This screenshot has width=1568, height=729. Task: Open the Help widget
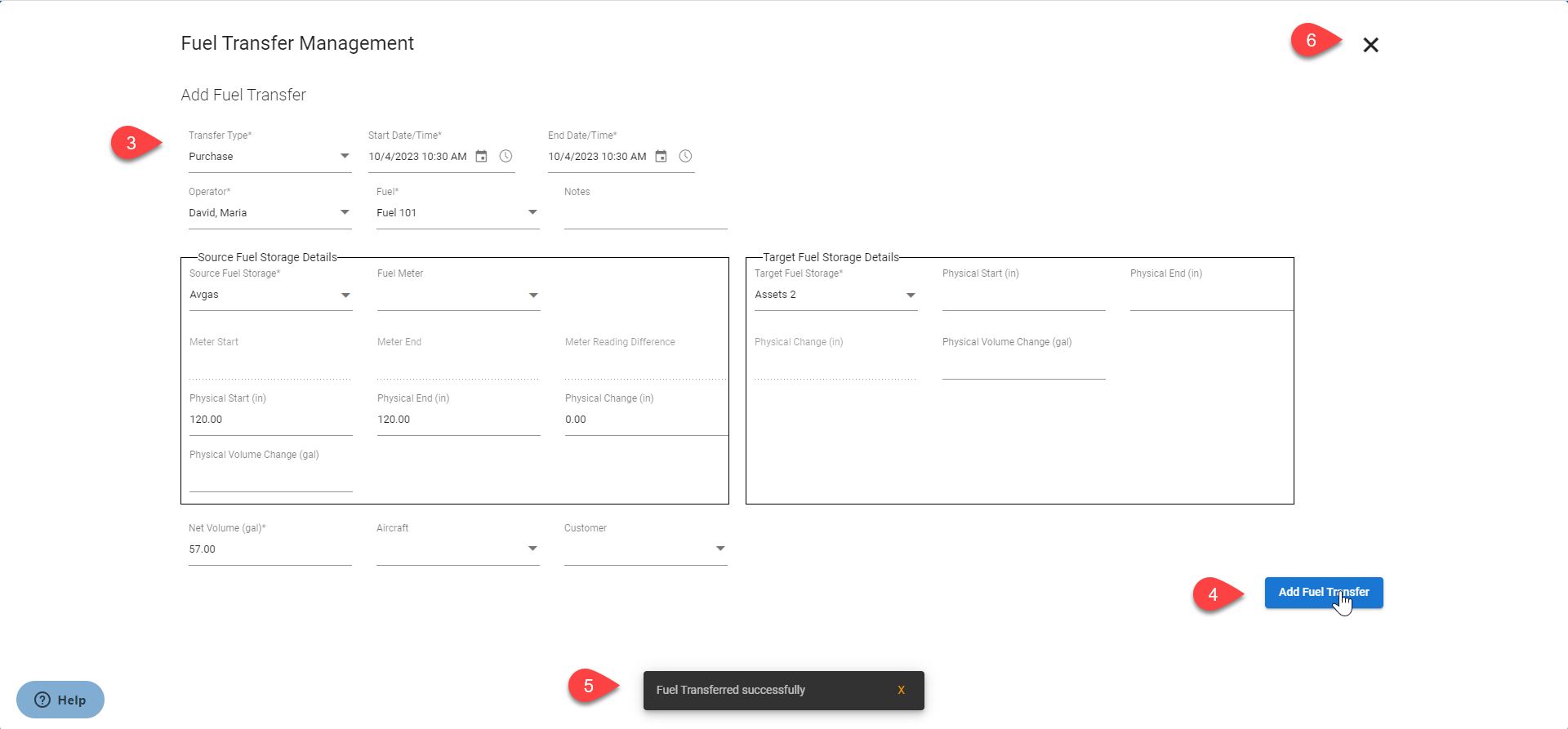pyautogui.click(x=60, y=700)
